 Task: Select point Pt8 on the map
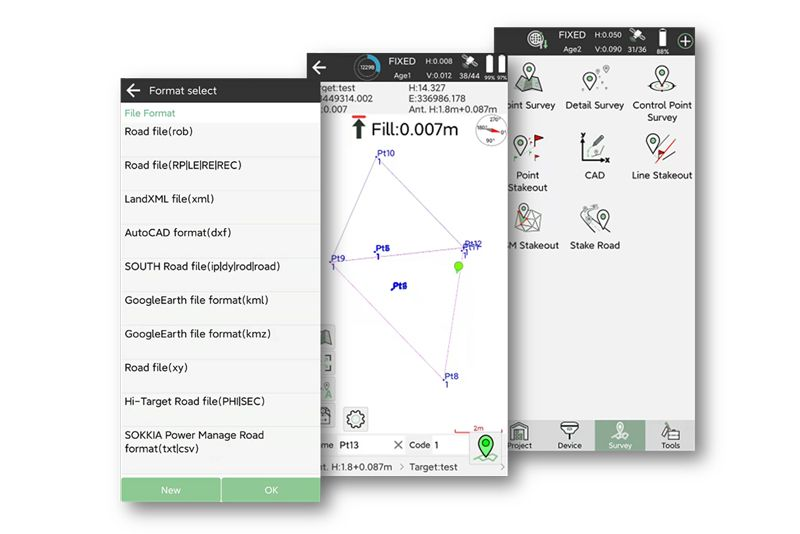[450, 378]
